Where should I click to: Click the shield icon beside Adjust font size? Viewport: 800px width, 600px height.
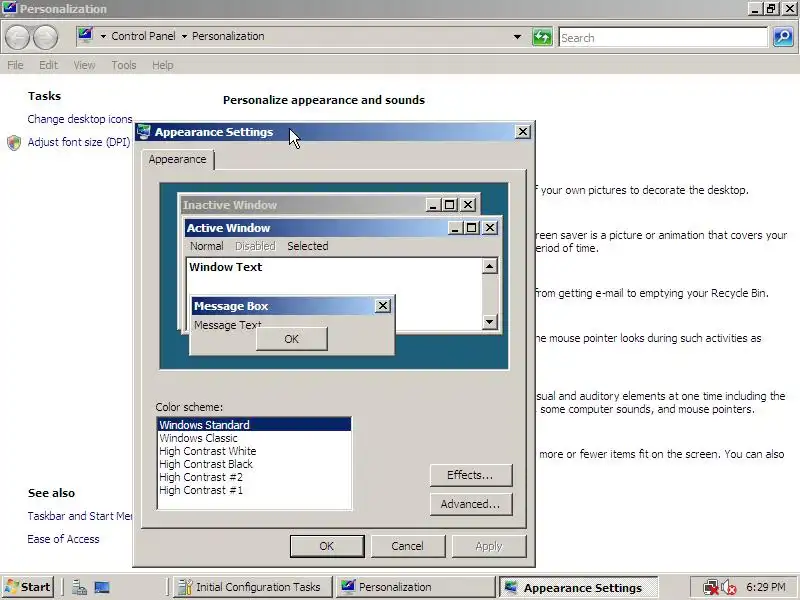coord(14,142)
